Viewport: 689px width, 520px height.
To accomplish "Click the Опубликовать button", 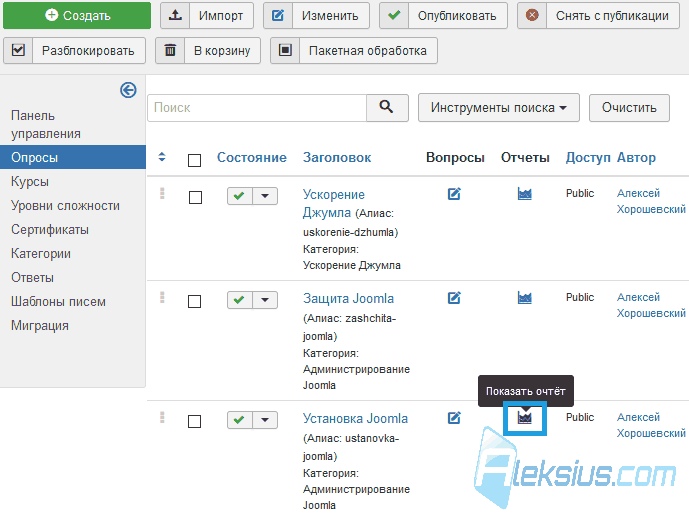I will coord(443,15).
